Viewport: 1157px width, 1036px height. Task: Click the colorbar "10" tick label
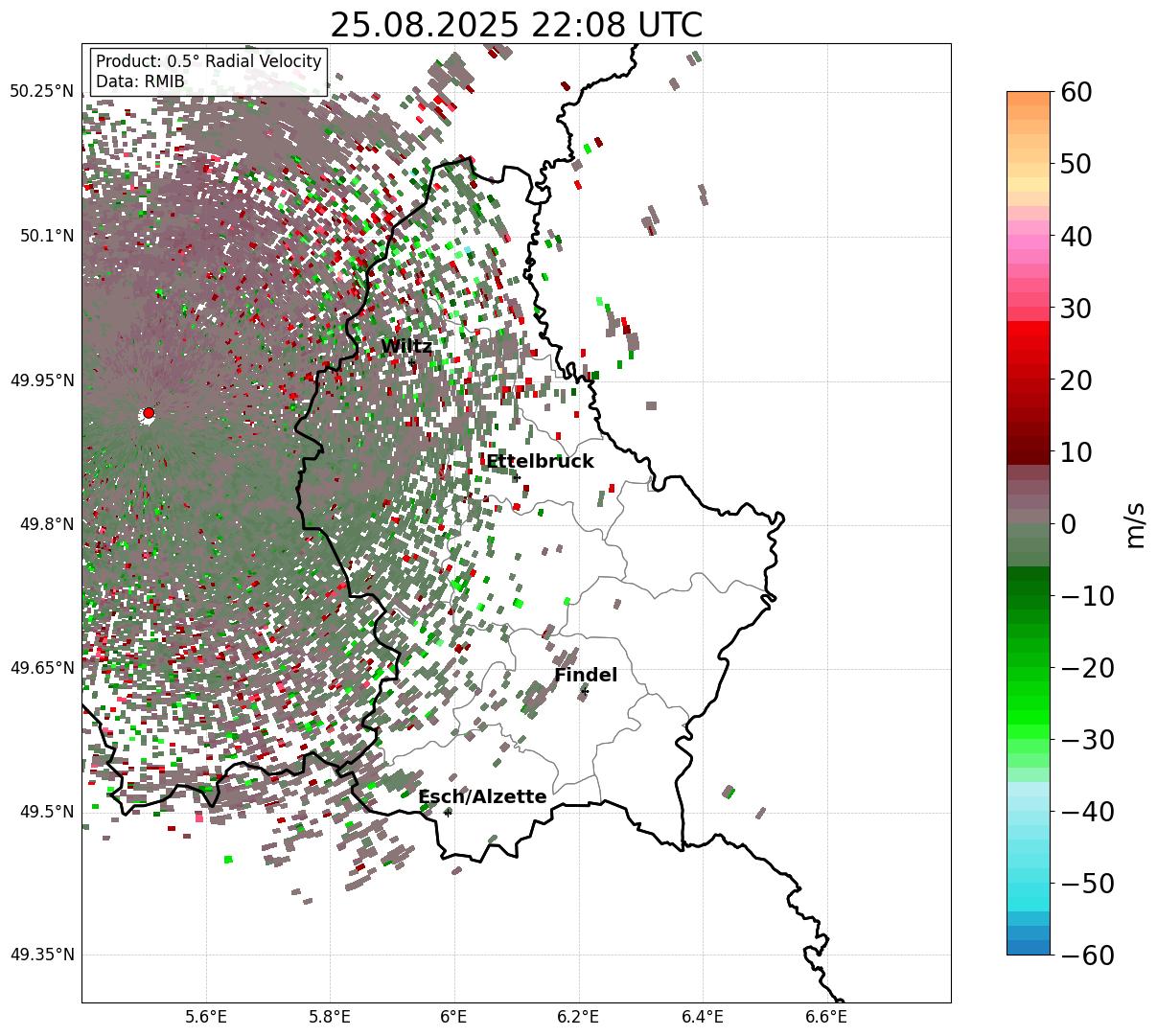click(x=1077, y=452)
